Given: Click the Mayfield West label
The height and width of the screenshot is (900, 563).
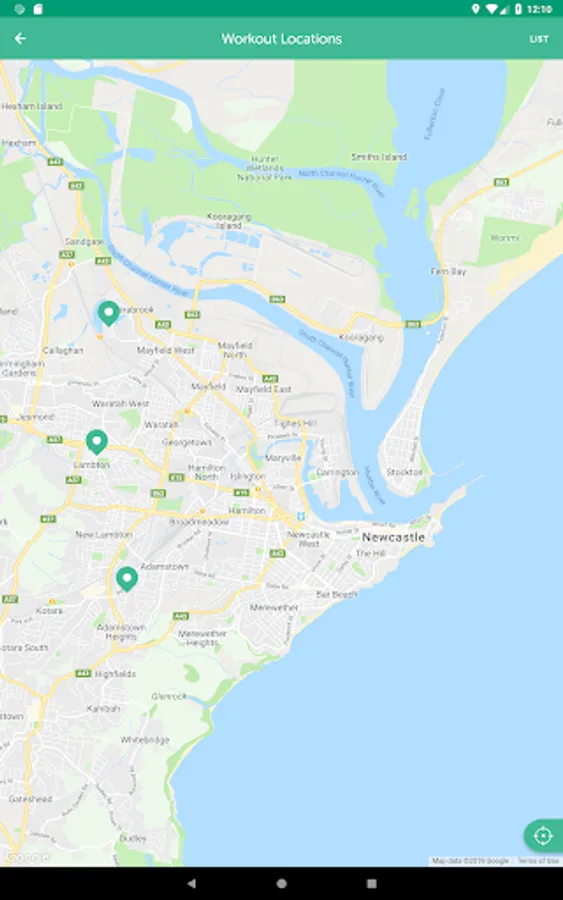Looking at the screenshot, I should click(165, 350).
